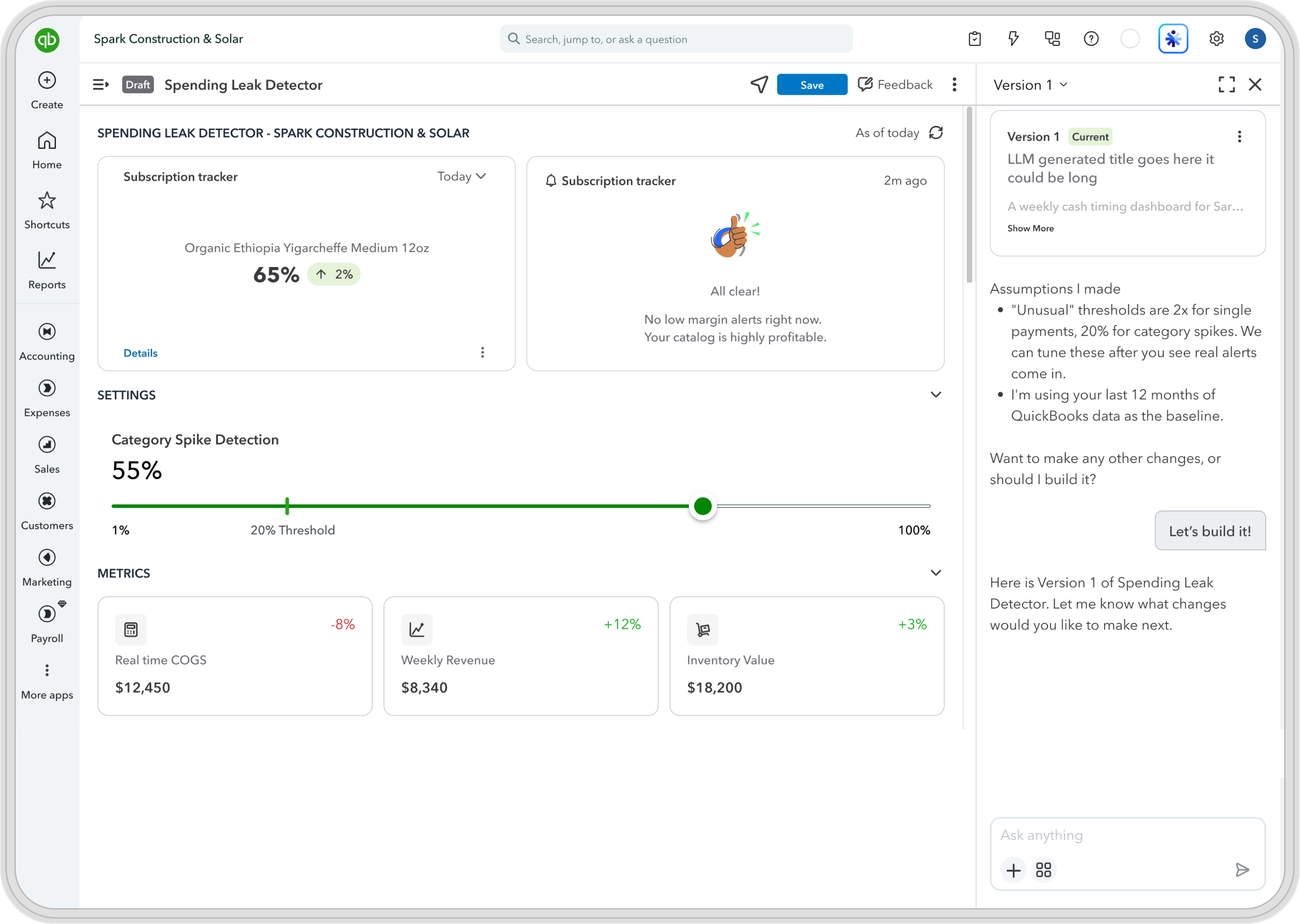Refresh the As of today data
1300x924 pixels.
[936, 133]
